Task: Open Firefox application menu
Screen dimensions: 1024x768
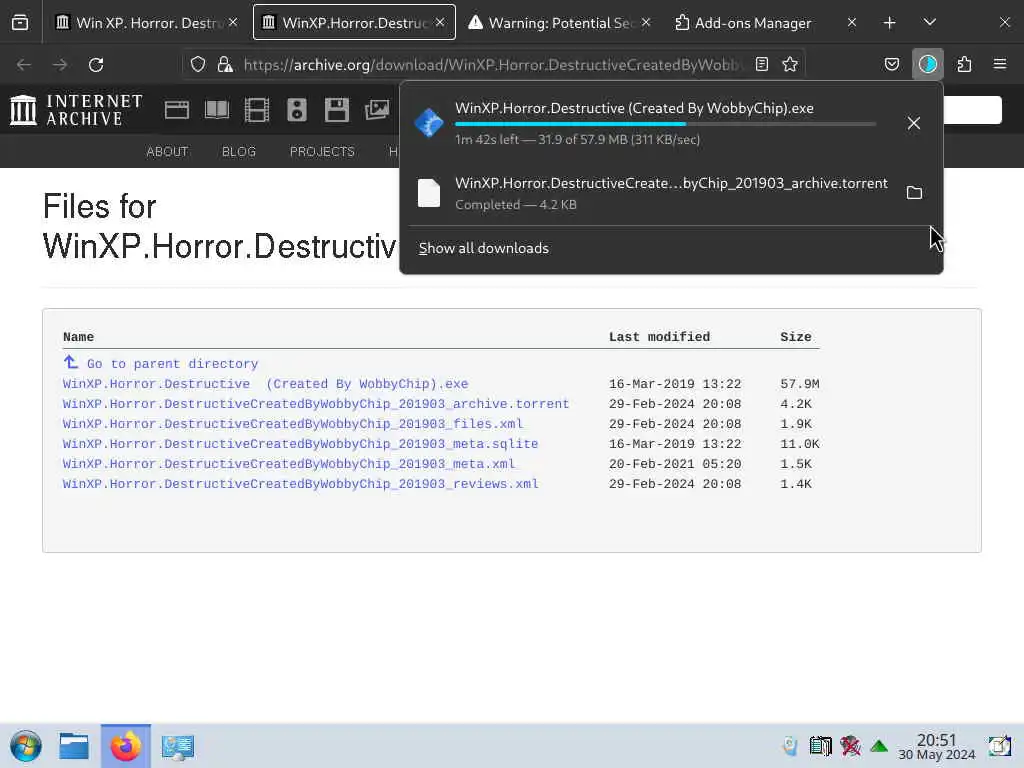Action: (1000, 64)
